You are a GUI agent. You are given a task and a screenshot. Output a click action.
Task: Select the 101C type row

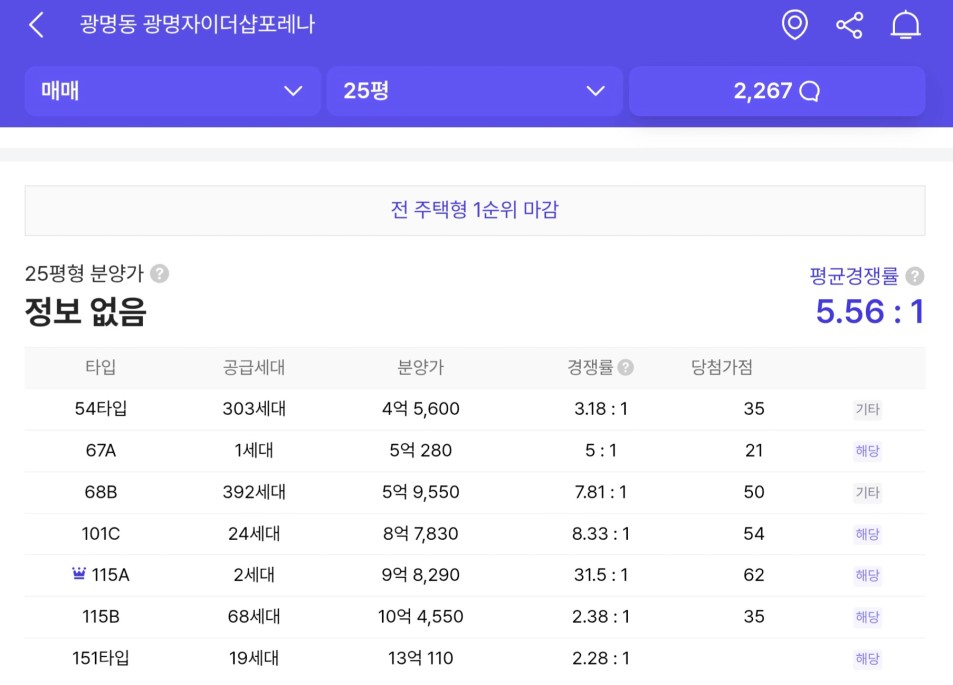(475, 534)
